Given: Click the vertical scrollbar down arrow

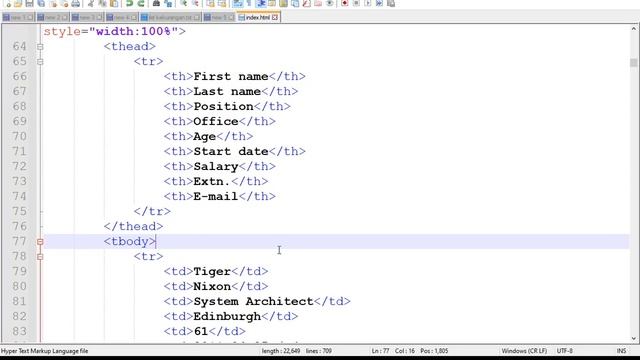Looking at the screenshot, I should click(x=634, y=338).
